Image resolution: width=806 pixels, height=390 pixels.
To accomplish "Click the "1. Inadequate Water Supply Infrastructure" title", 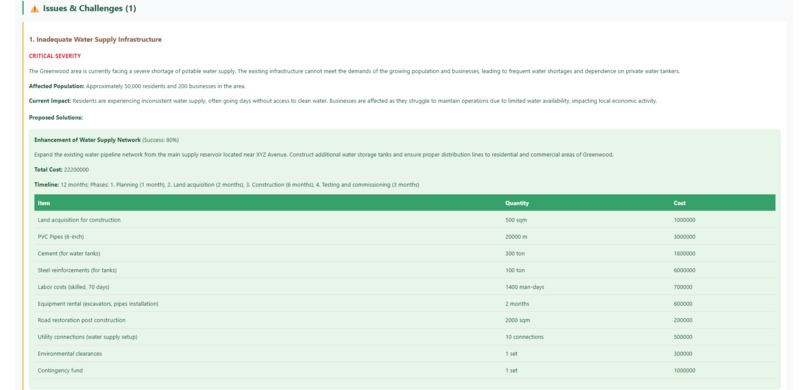I will pyautogui.click(x=95, y=40).
